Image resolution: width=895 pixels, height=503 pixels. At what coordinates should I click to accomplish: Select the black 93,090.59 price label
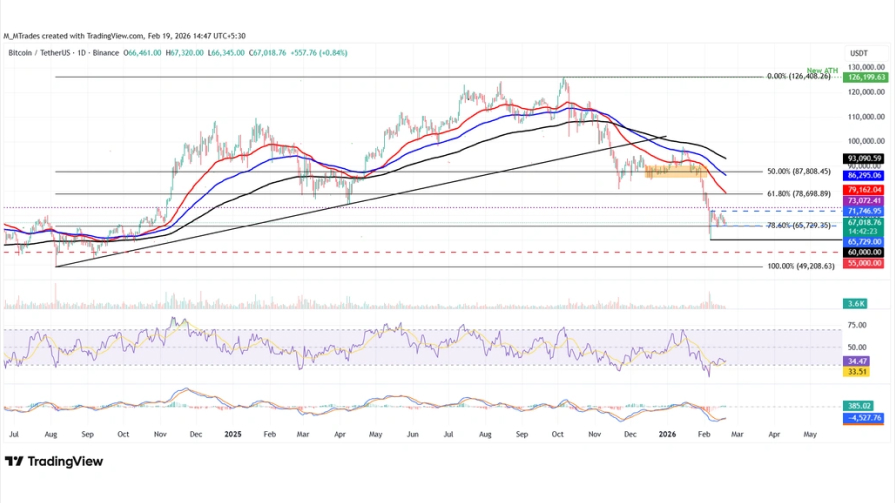coord(863,159)
